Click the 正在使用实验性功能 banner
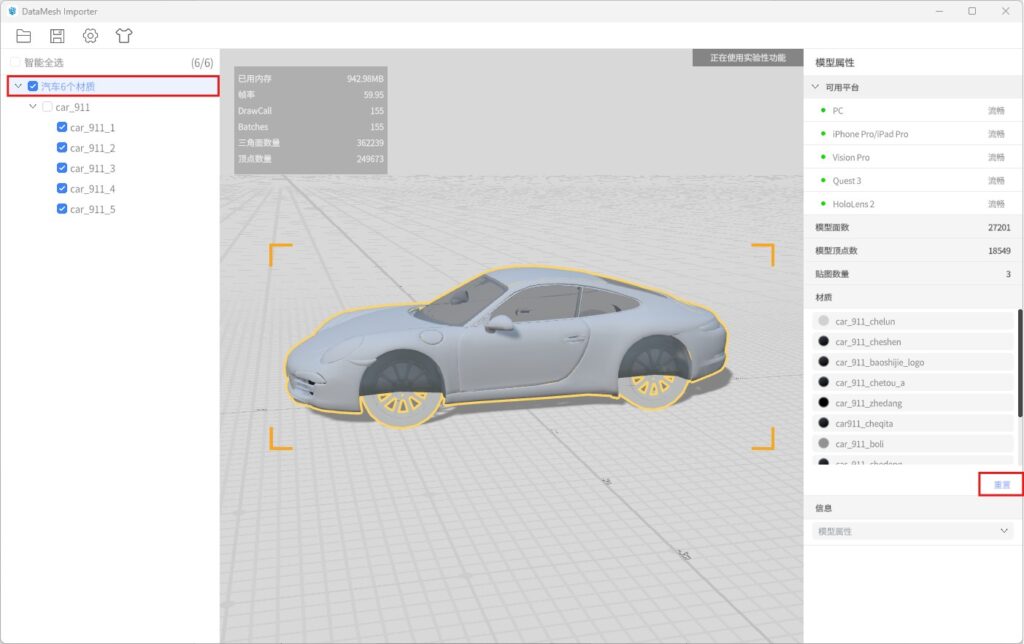Viewport: 1024px width, 644px height. 747,58
